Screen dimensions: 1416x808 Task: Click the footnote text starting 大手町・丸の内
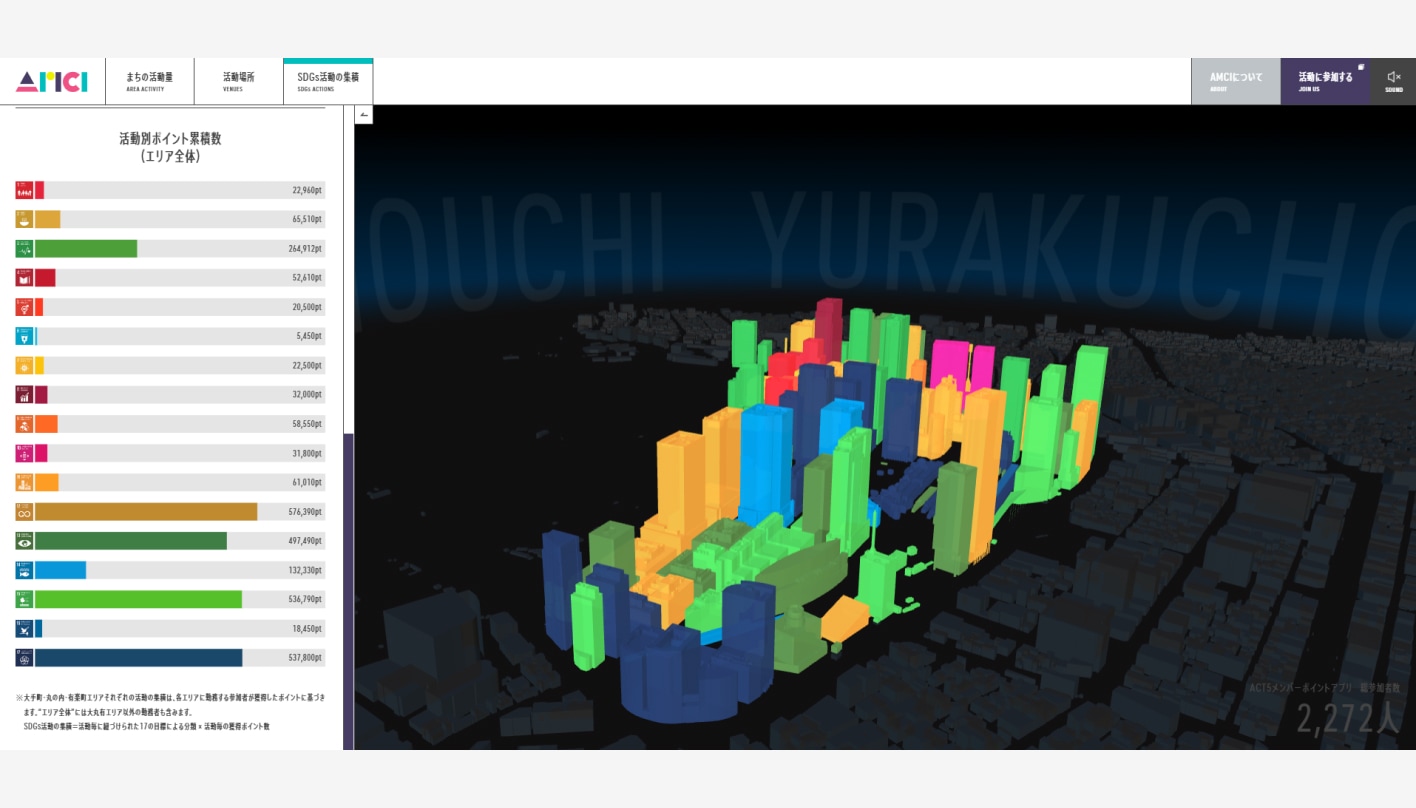click(170, 711)
